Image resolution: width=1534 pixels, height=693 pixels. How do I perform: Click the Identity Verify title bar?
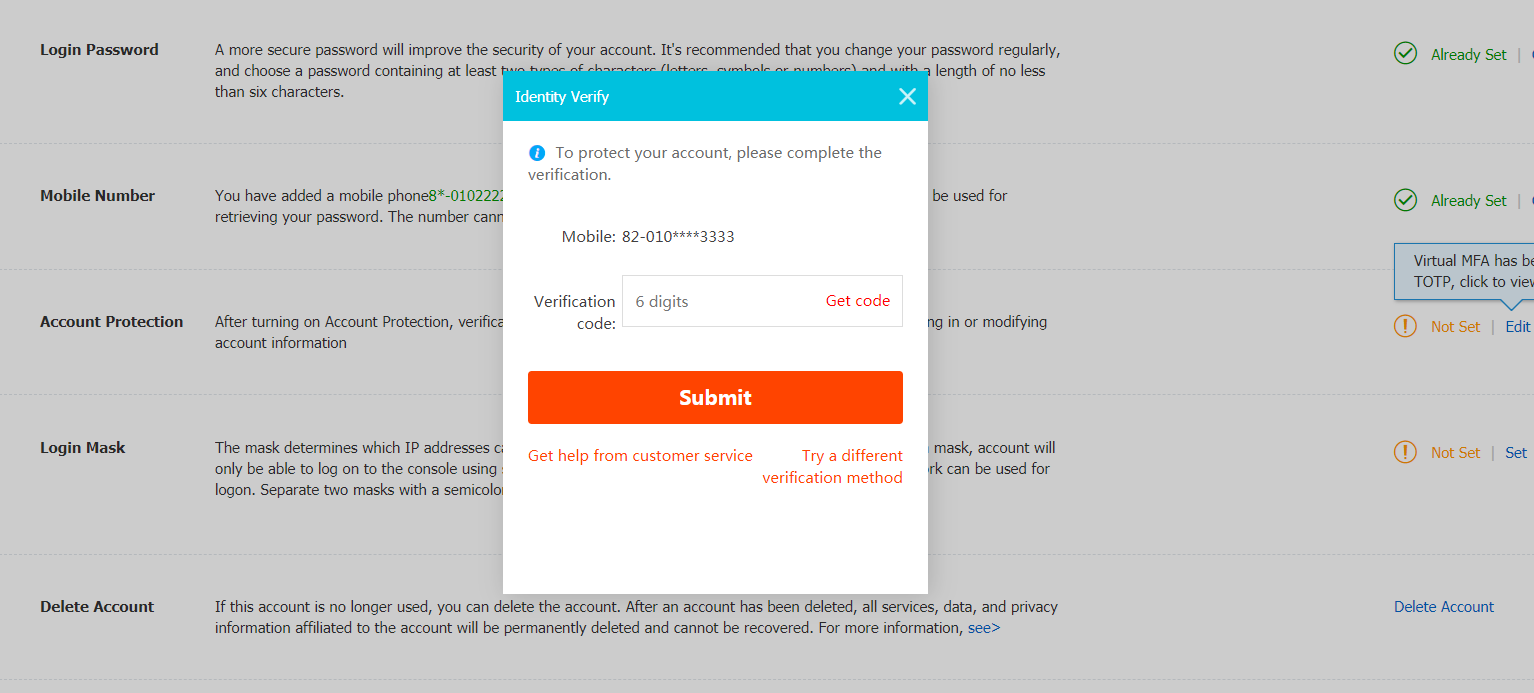coord(715,96)
